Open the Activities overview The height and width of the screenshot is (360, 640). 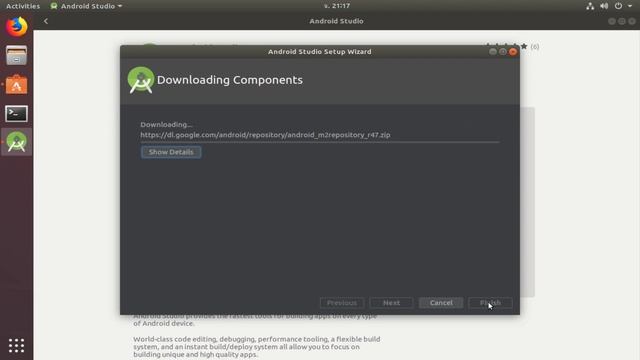click(23, 6)
